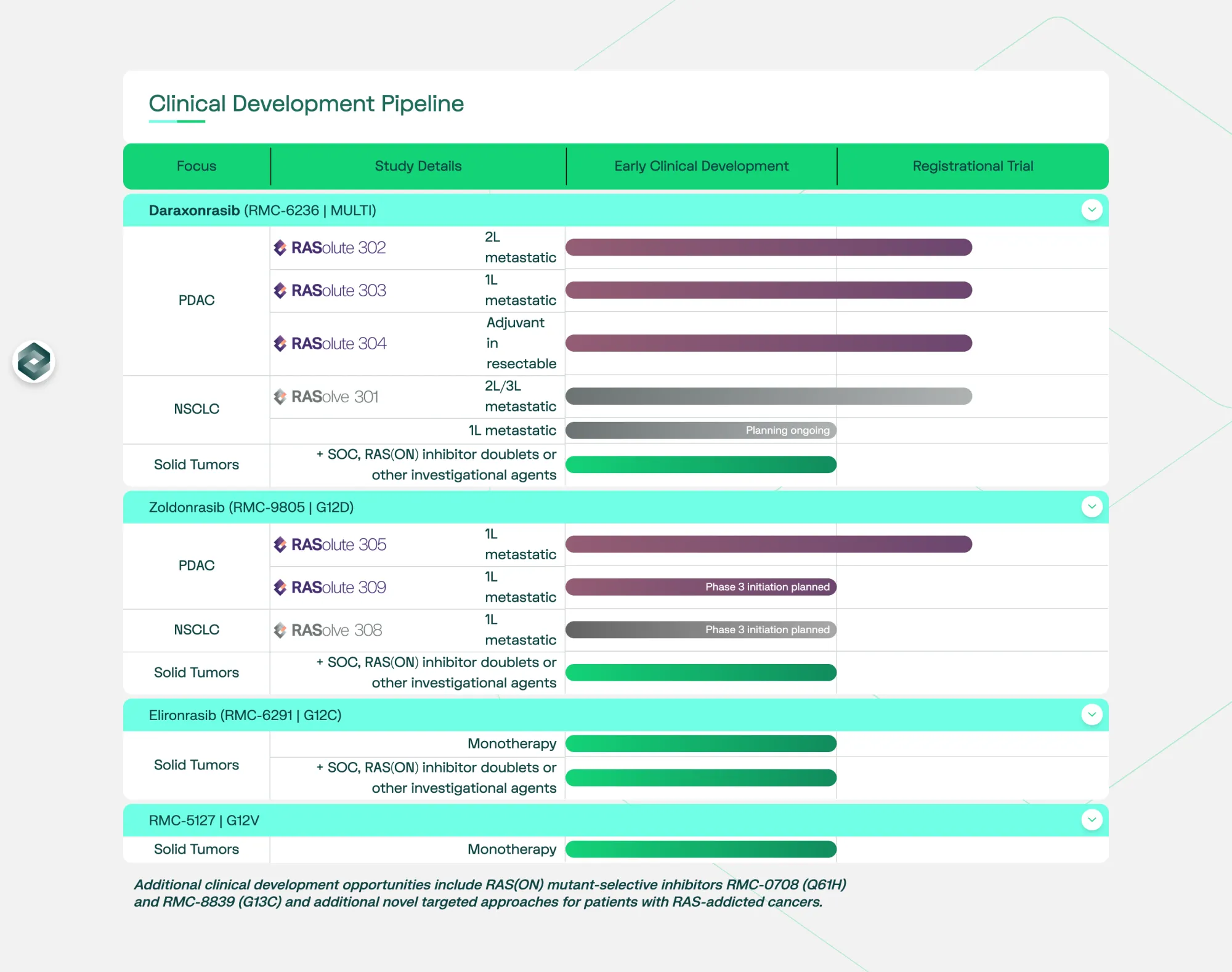The image size is (1232, 972).
Task: Click the floating hexagon logo icon
Action: coord(34,362)
